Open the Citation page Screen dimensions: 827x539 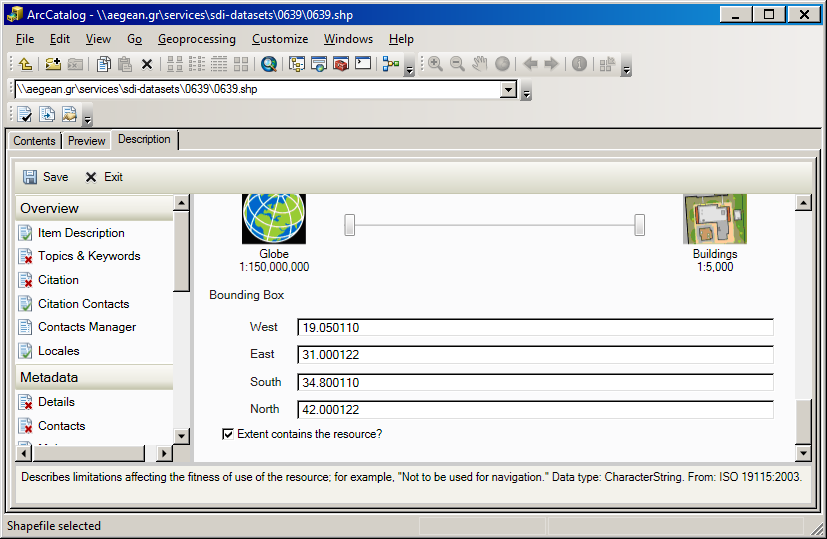[x=49, y=280]
